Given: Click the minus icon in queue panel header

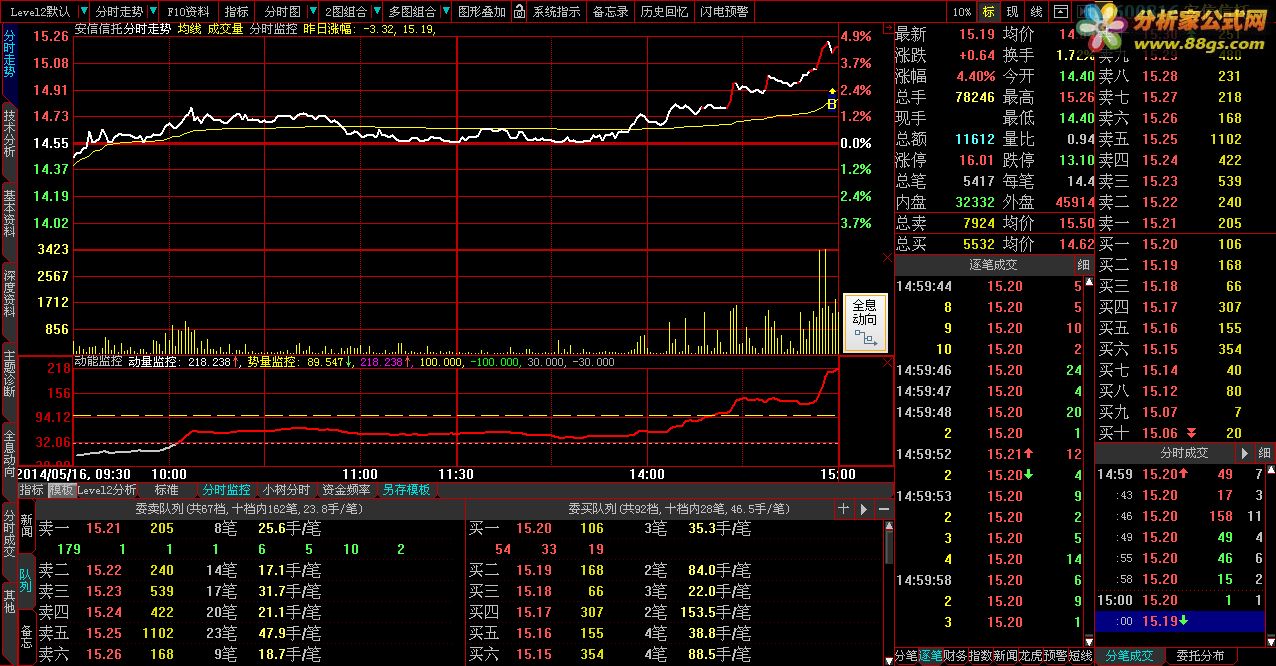Looking at the screenshot, I should (x=883, y=509).
